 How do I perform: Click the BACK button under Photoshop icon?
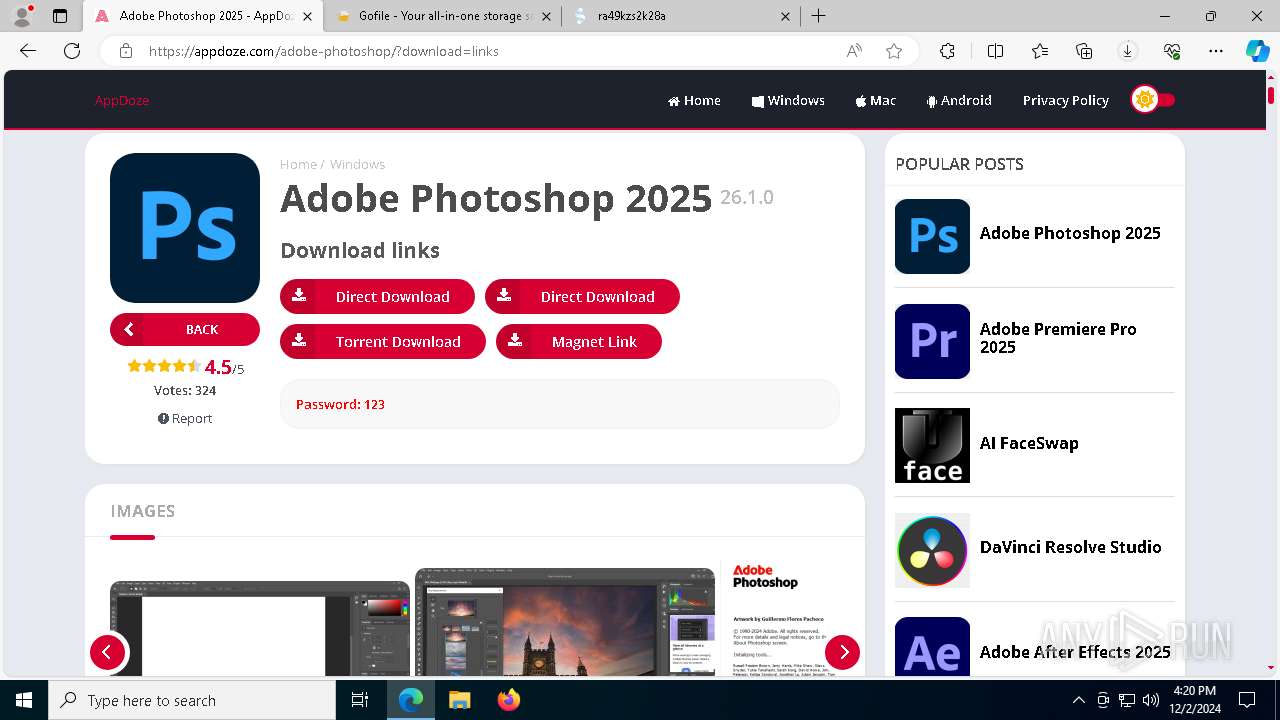(185, 329)
